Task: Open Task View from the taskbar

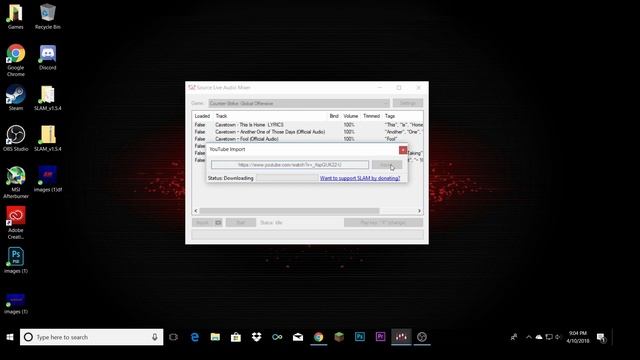Action: 173,337
